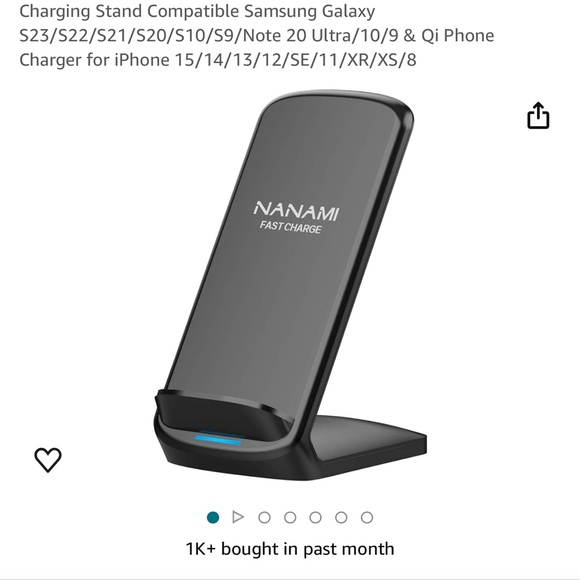Click the 'S23/S22/S21/S20' title line
Screen dimensions: 580x580
(x=257, y=36)
